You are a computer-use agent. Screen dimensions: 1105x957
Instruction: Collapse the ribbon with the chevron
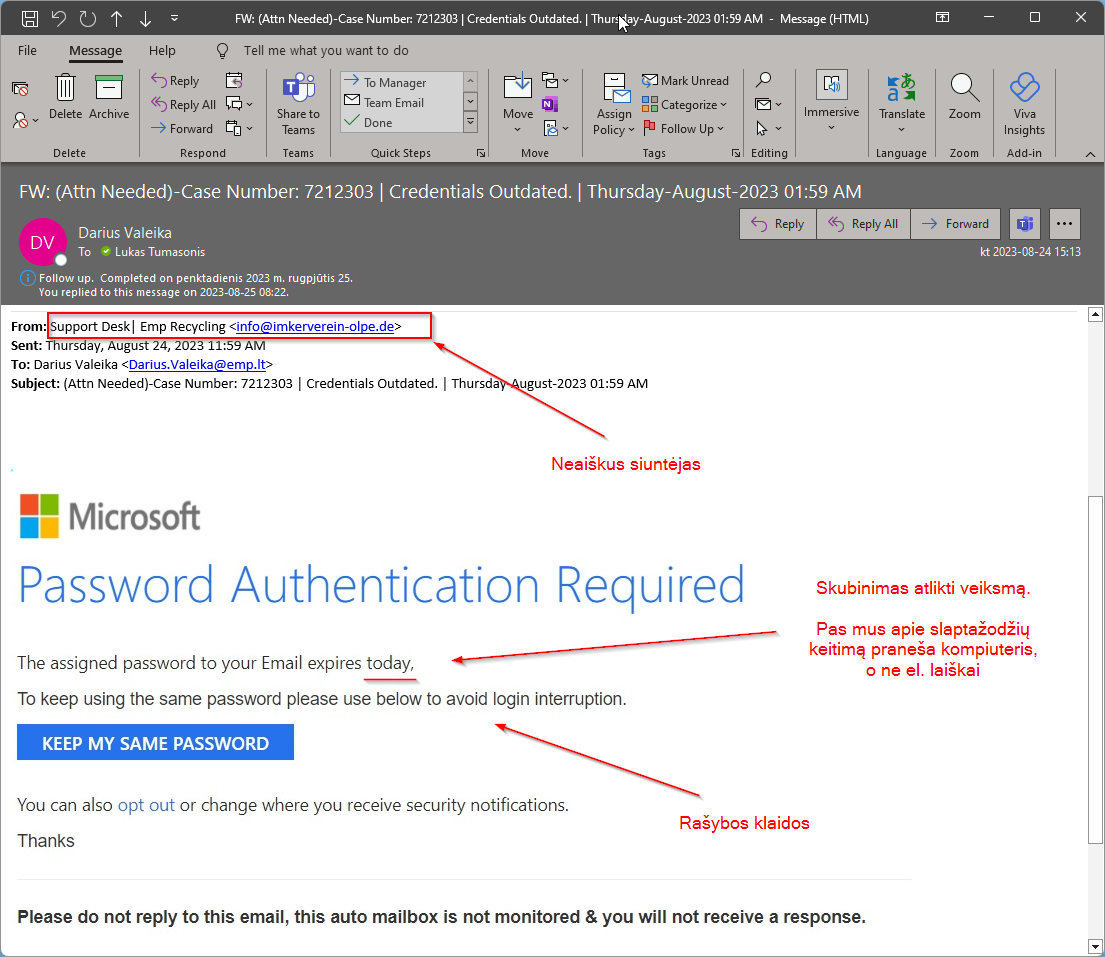pos(1090,154)
